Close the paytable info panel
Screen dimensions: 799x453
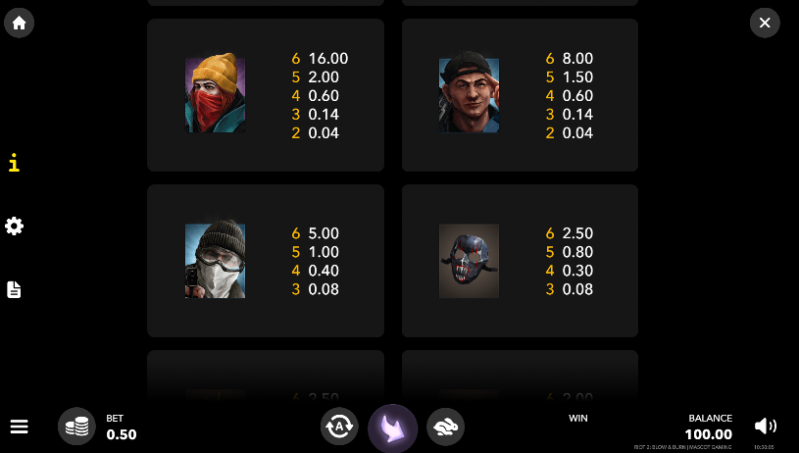764,22
